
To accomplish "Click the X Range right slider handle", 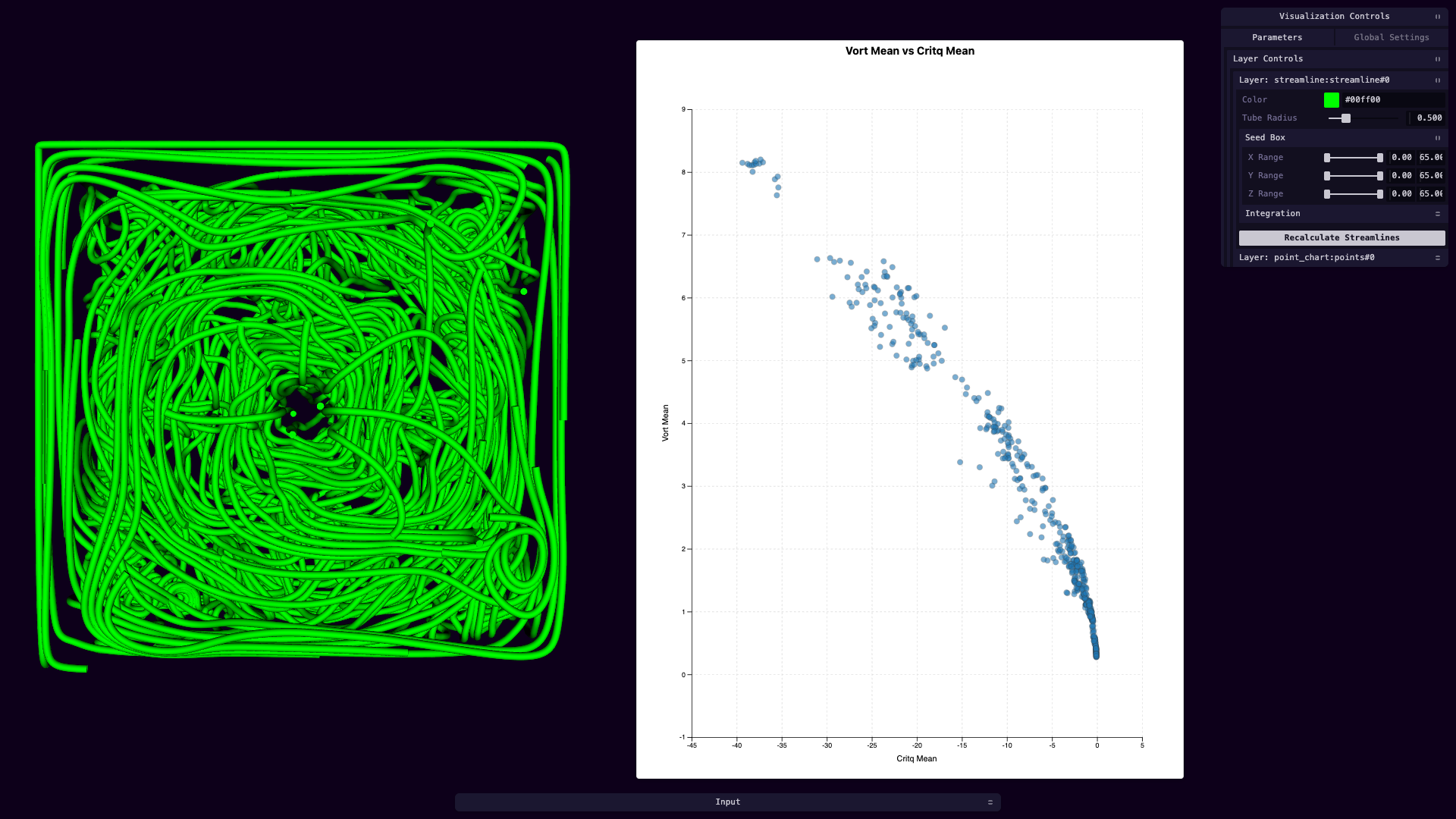I will pos(1380,158).
